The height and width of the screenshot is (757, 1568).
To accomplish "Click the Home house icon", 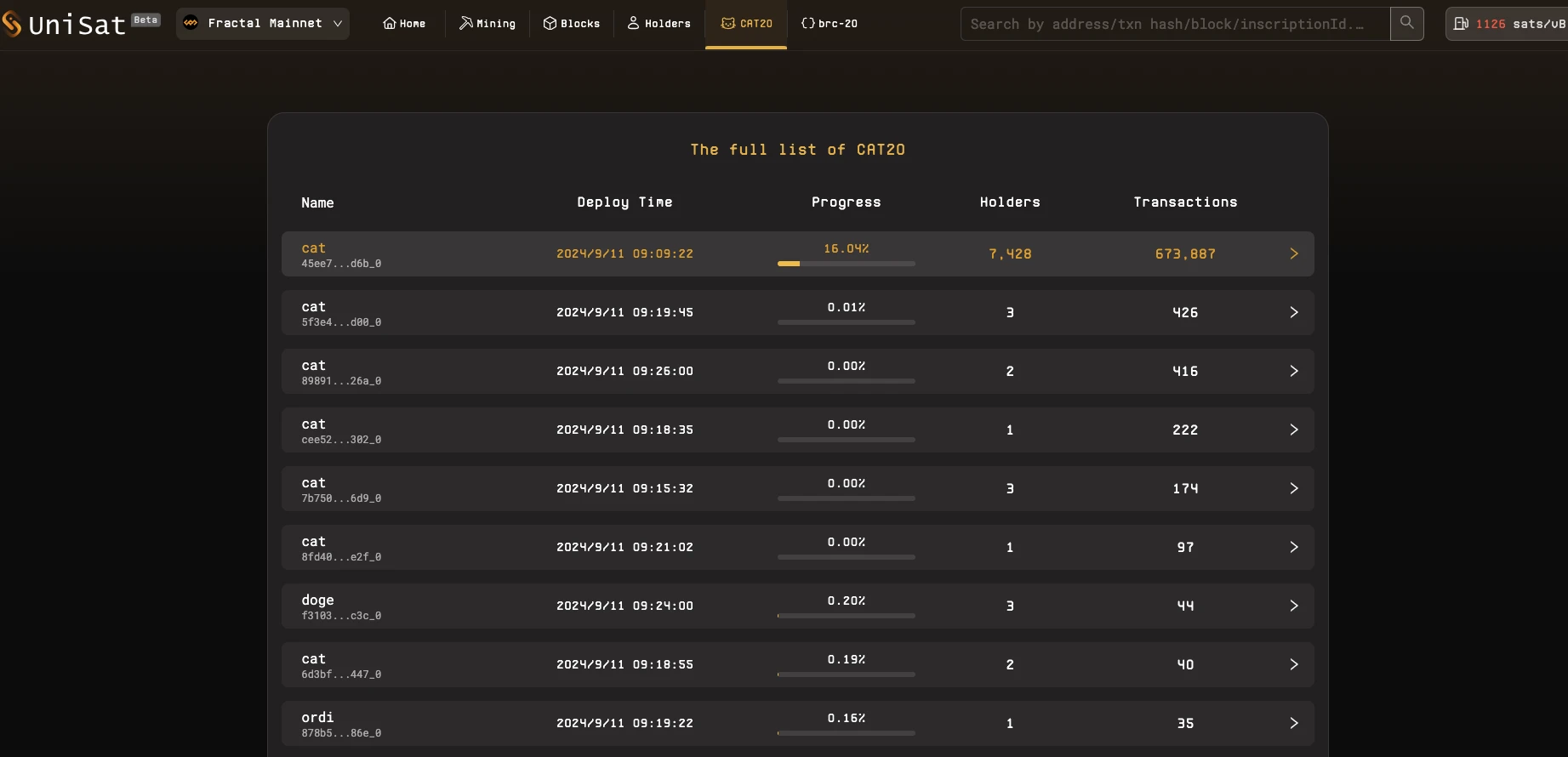I will [389, 23].
